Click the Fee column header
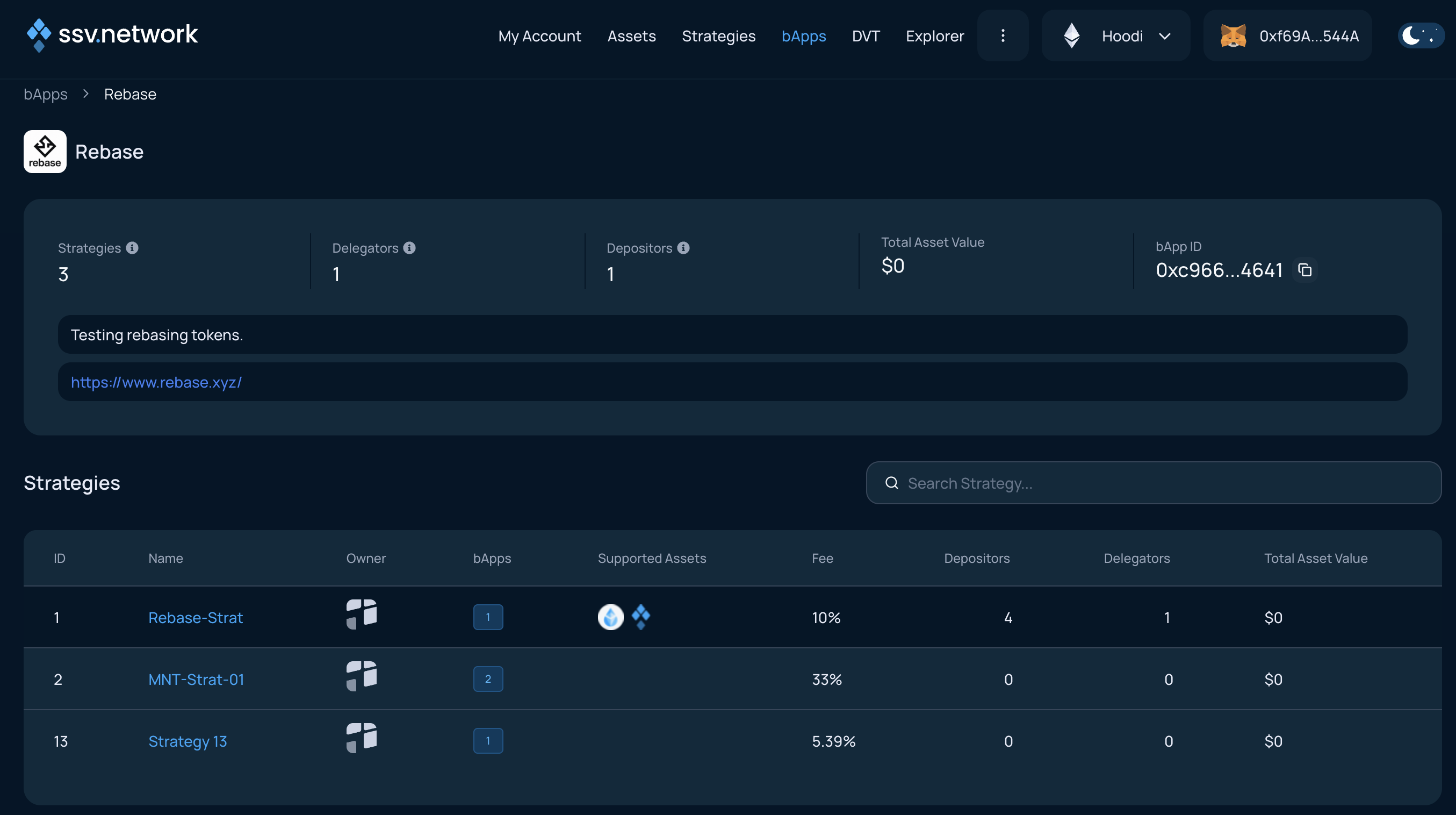 [x=823, y=557]
